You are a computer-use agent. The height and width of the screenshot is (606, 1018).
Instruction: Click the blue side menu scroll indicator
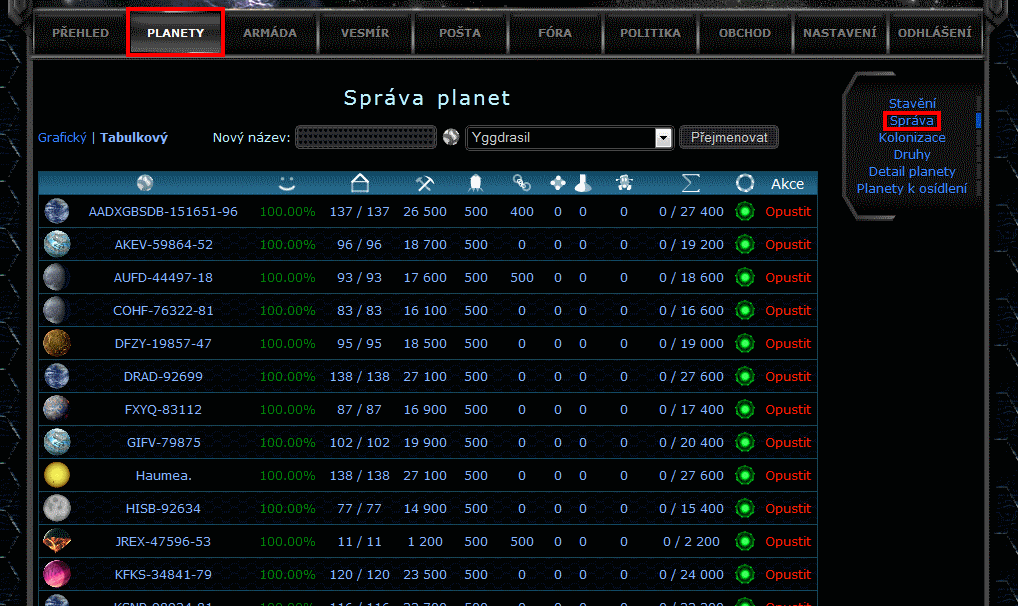978,120
